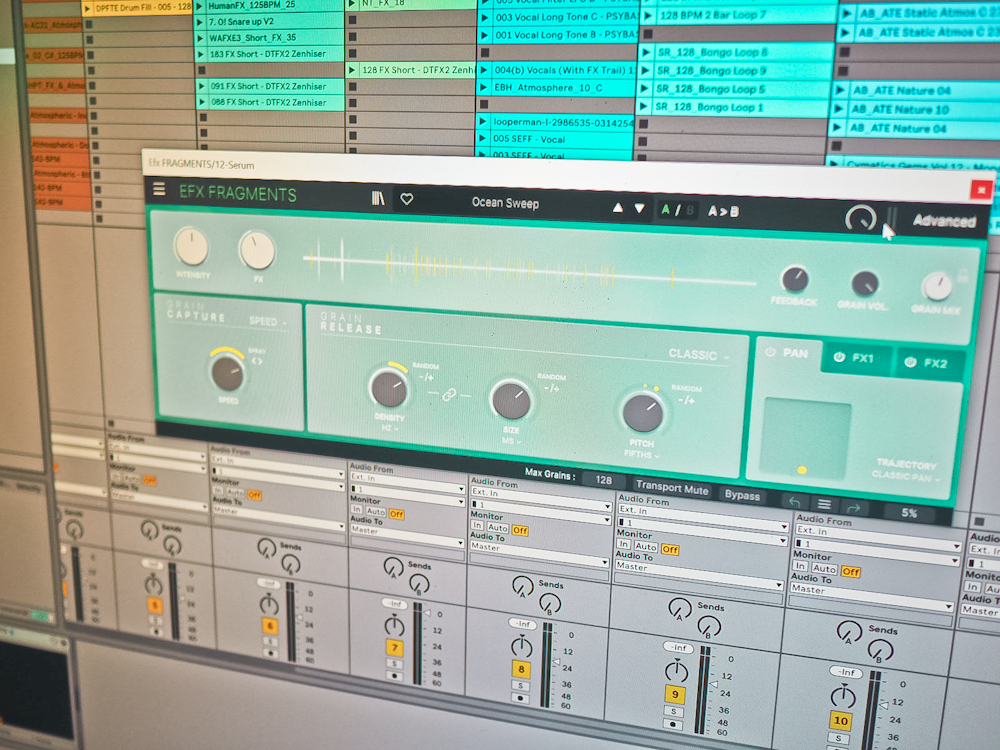Open the Pitch FIFTHS dropdown
This screenshot has height=750, width=1000.
point(642,454)
